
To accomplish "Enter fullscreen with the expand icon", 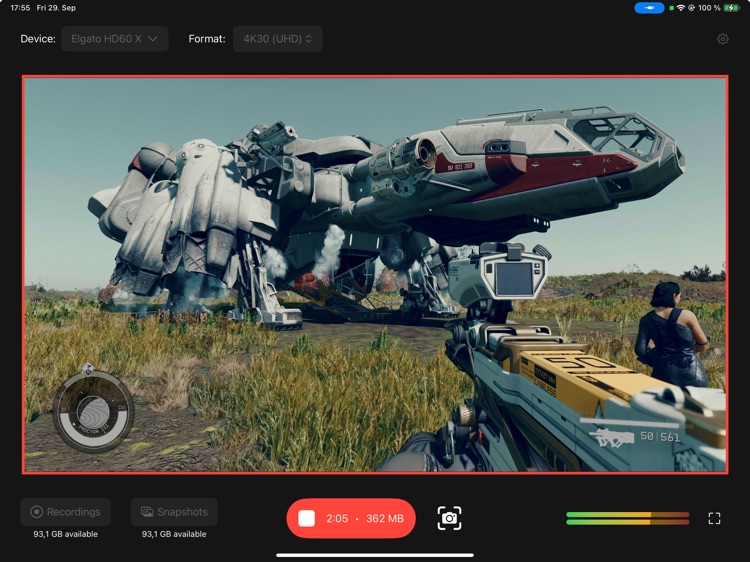I will (x=714, y=518).
